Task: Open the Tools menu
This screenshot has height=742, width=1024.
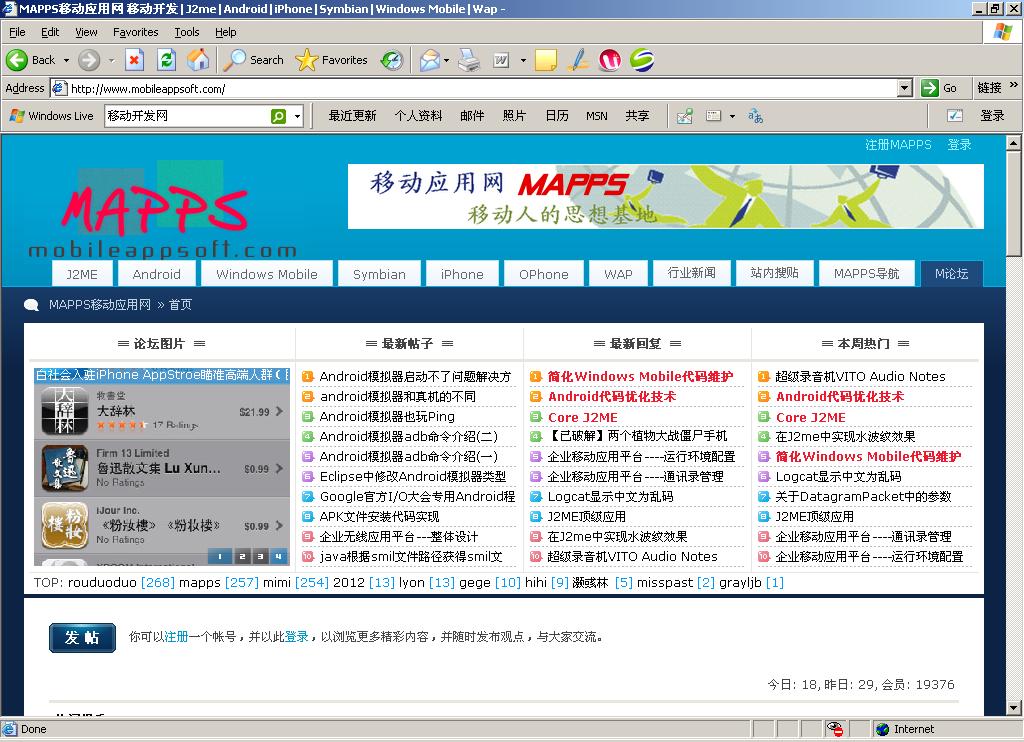Action: (187, 32)
